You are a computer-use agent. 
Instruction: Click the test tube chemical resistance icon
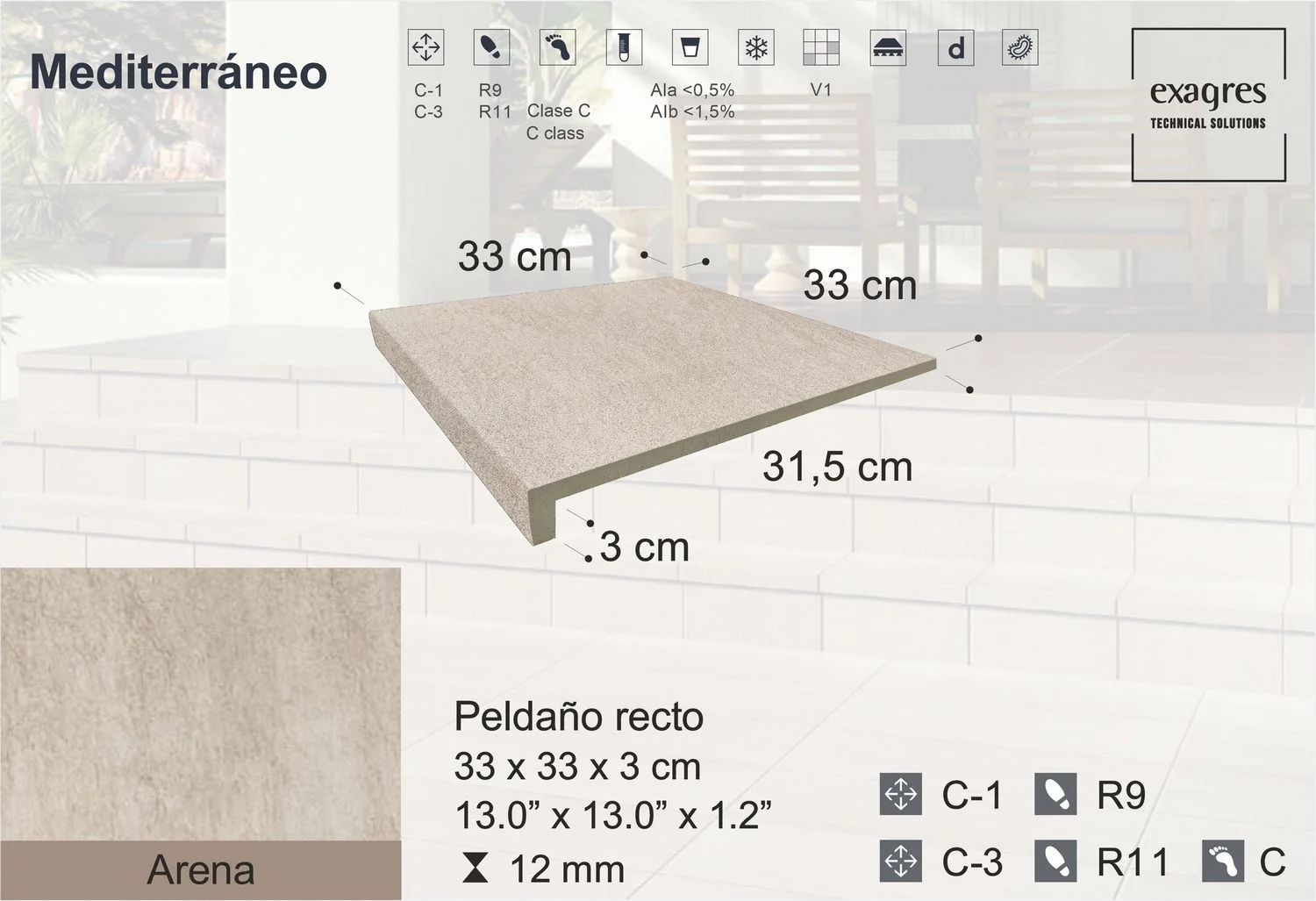623,47
